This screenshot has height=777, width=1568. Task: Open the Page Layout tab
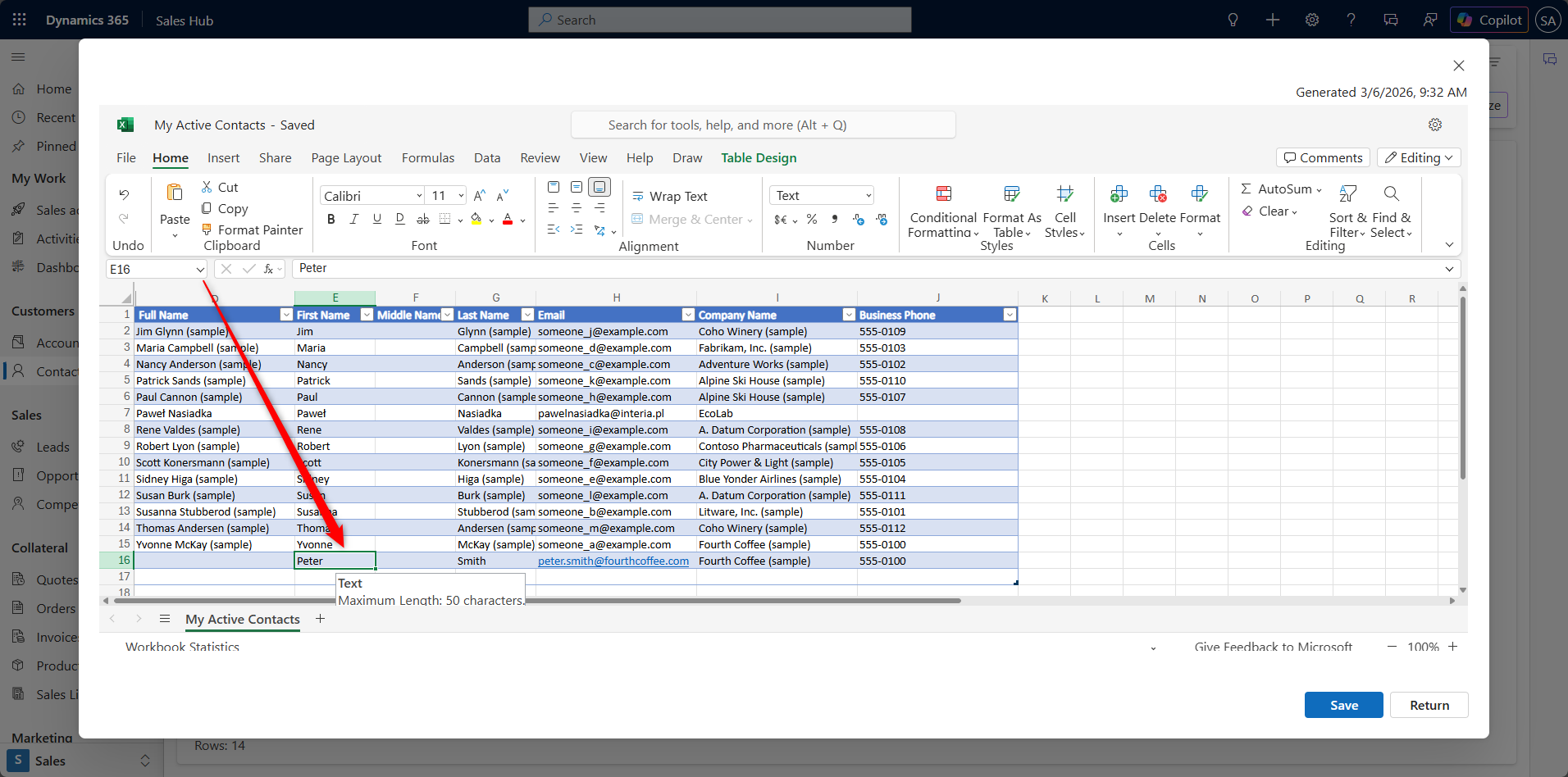click(x=346, y=158)
